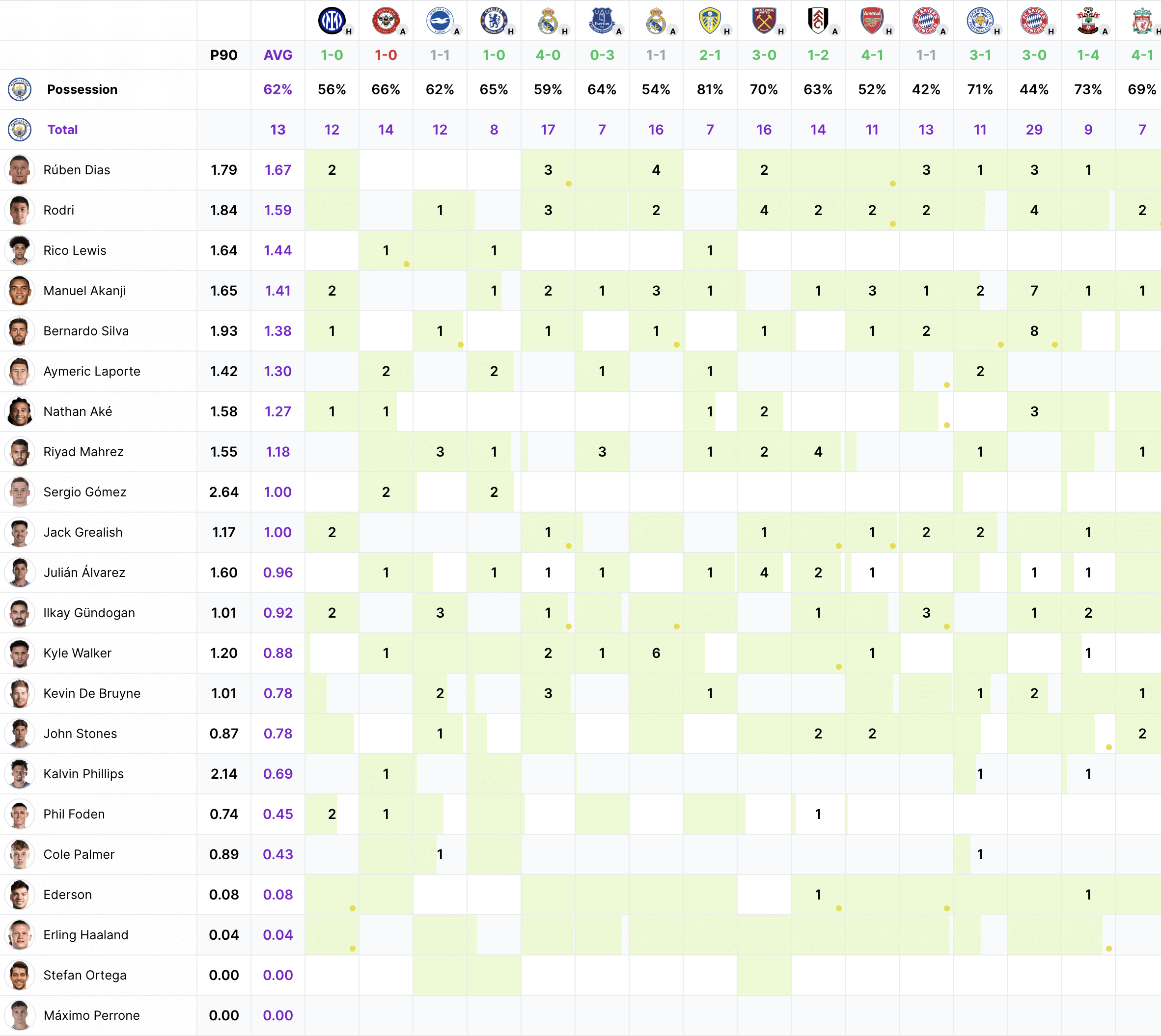1161x1036 pixels.
Task: Click Sergio Gómez's name
Action: (85, 492)
